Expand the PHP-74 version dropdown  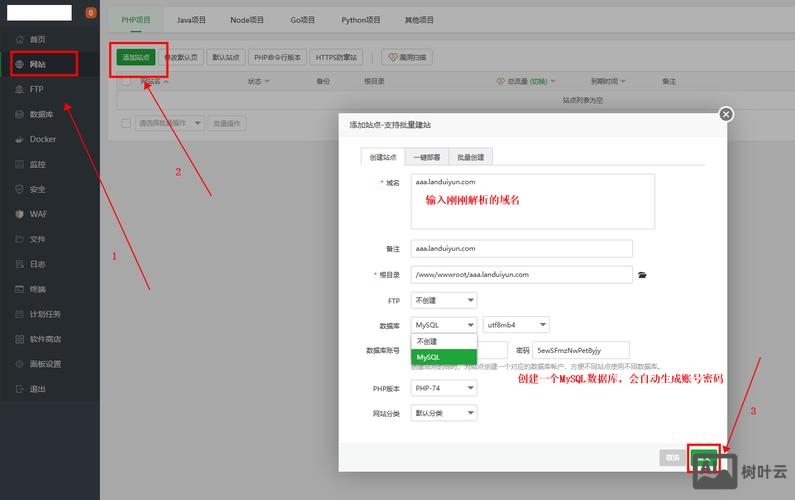pyautogui.click(x=444, y=388)
